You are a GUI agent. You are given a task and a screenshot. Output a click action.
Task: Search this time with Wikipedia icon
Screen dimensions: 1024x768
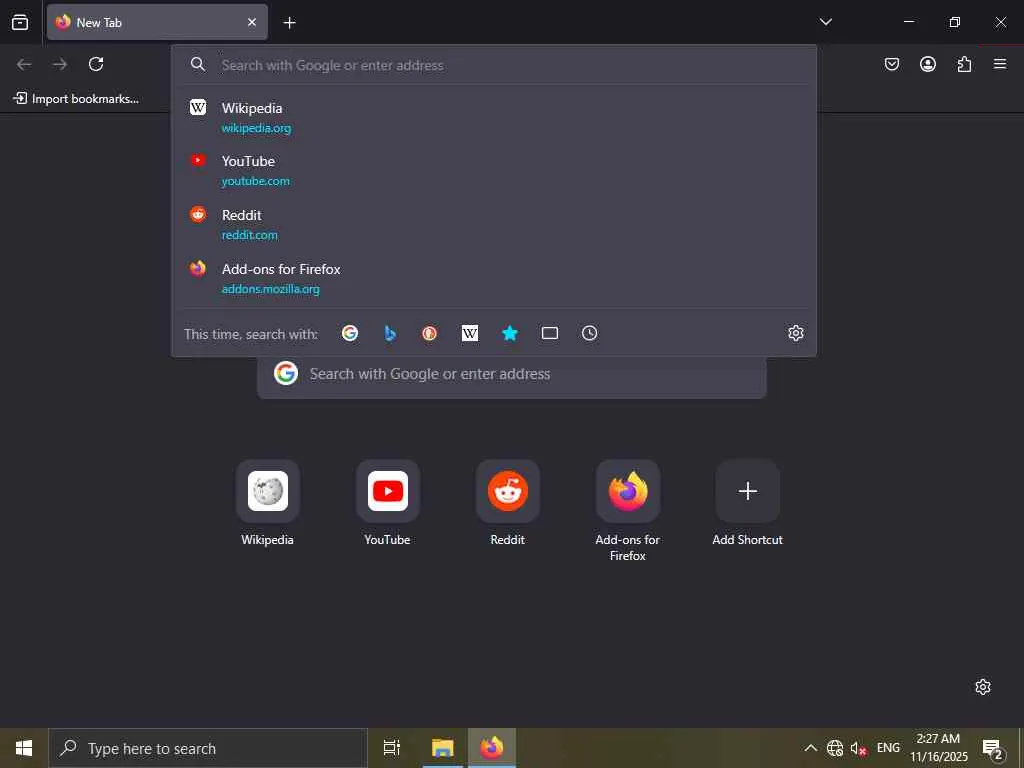(470, 334)
